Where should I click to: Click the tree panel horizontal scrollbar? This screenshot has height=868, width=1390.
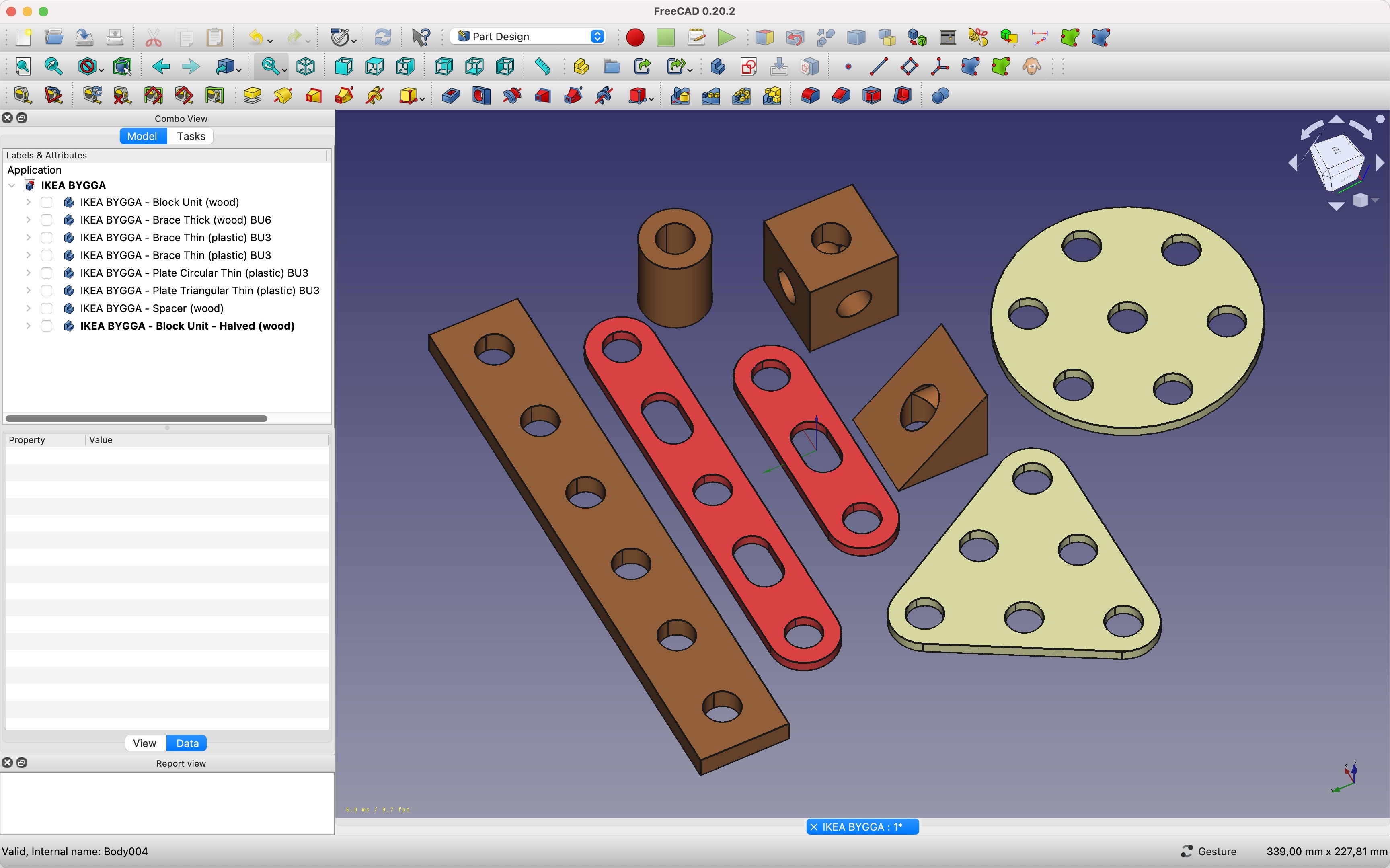point(137,419)
